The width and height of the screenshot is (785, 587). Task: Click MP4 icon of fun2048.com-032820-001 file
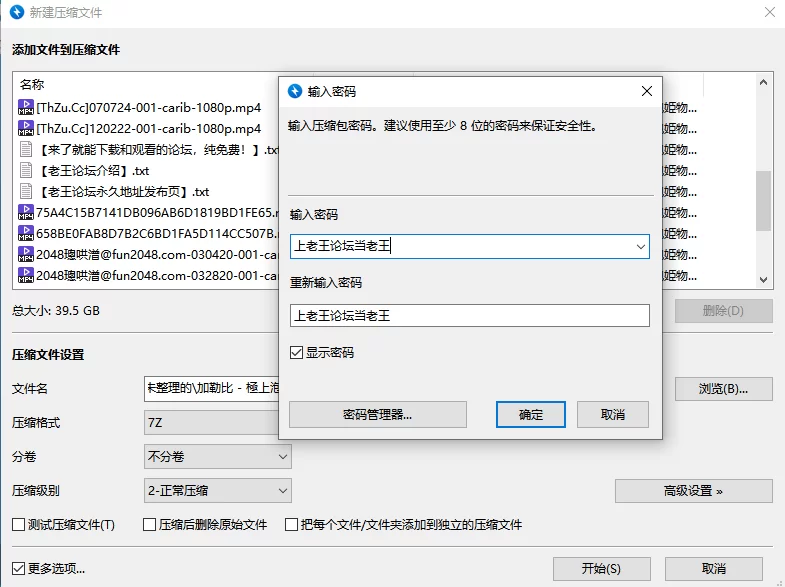click(26, 276)
